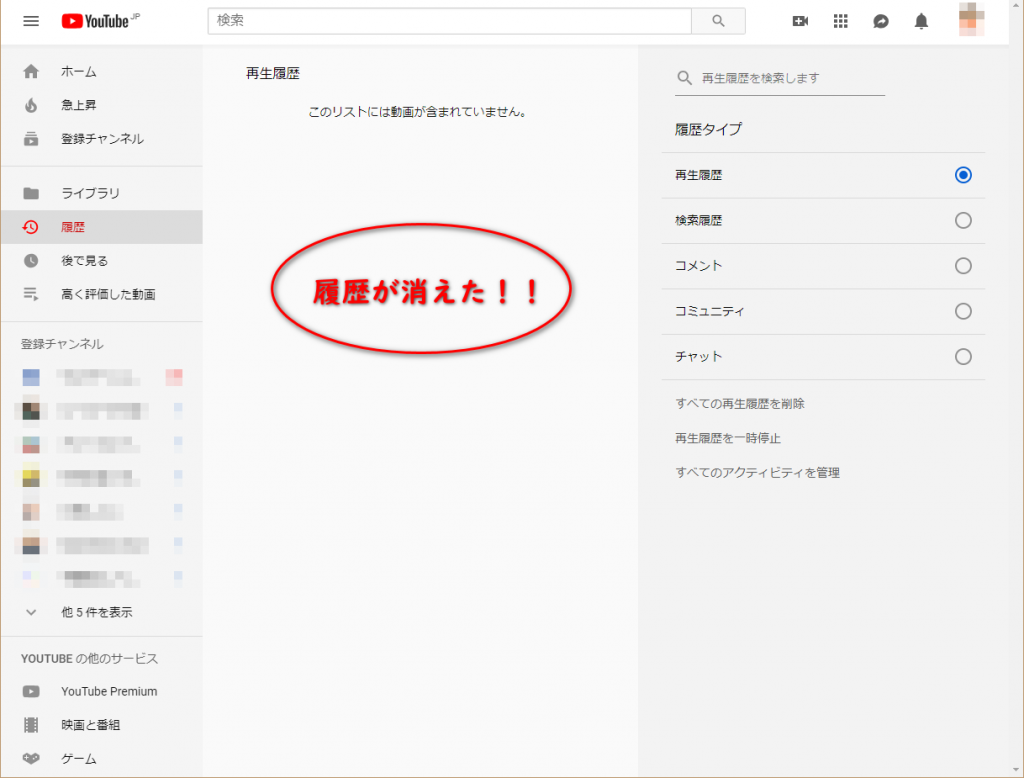Click すべての再生履歴を削除 link

coord(740,404)
